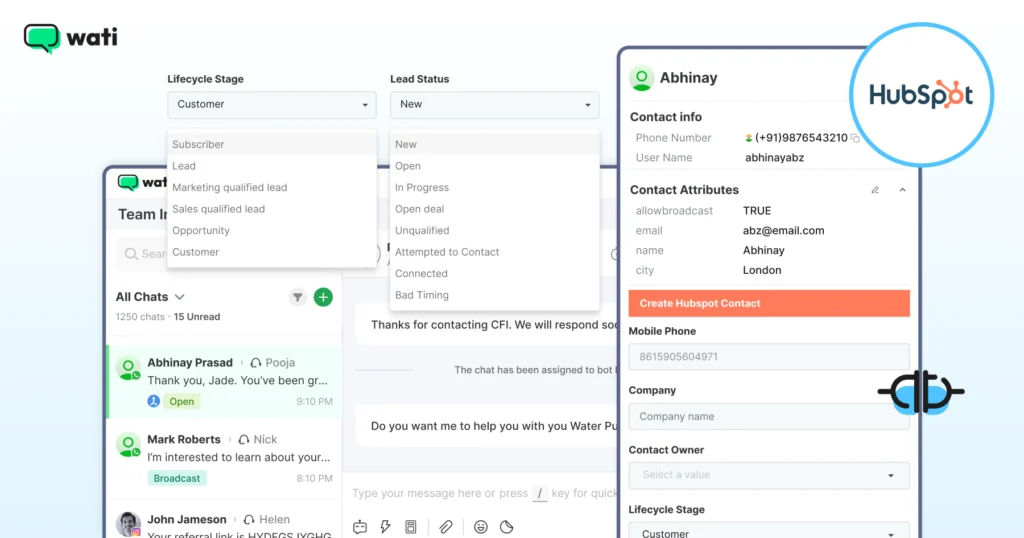Viewport: 1024px width, 538px height.
Task: Open Mark Roberts chat conversation
Action: click(x=224, y=459)
